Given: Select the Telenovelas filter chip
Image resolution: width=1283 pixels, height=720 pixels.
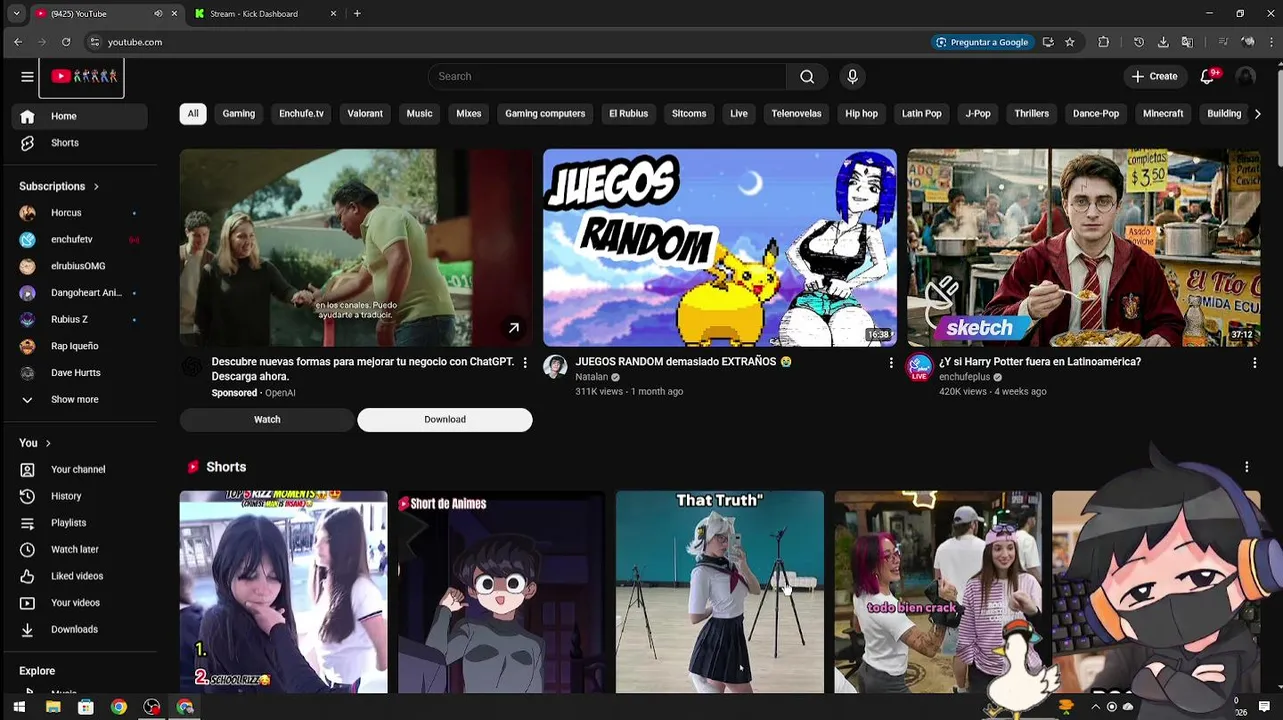Looking at the screenshot, I should tap(796, 114).
